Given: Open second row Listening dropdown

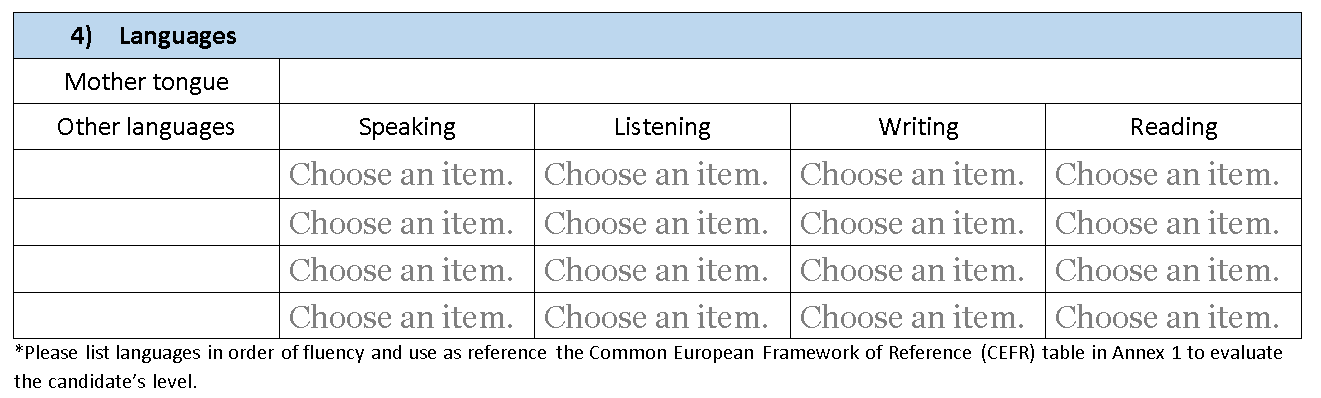Looking at the screenshot, I should click(x=656, y=222).
